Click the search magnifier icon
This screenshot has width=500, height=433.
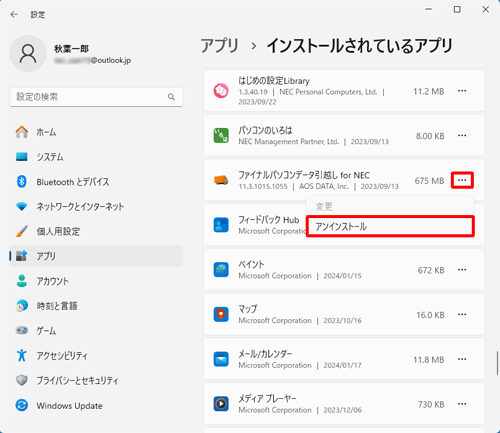coord(171,97)
